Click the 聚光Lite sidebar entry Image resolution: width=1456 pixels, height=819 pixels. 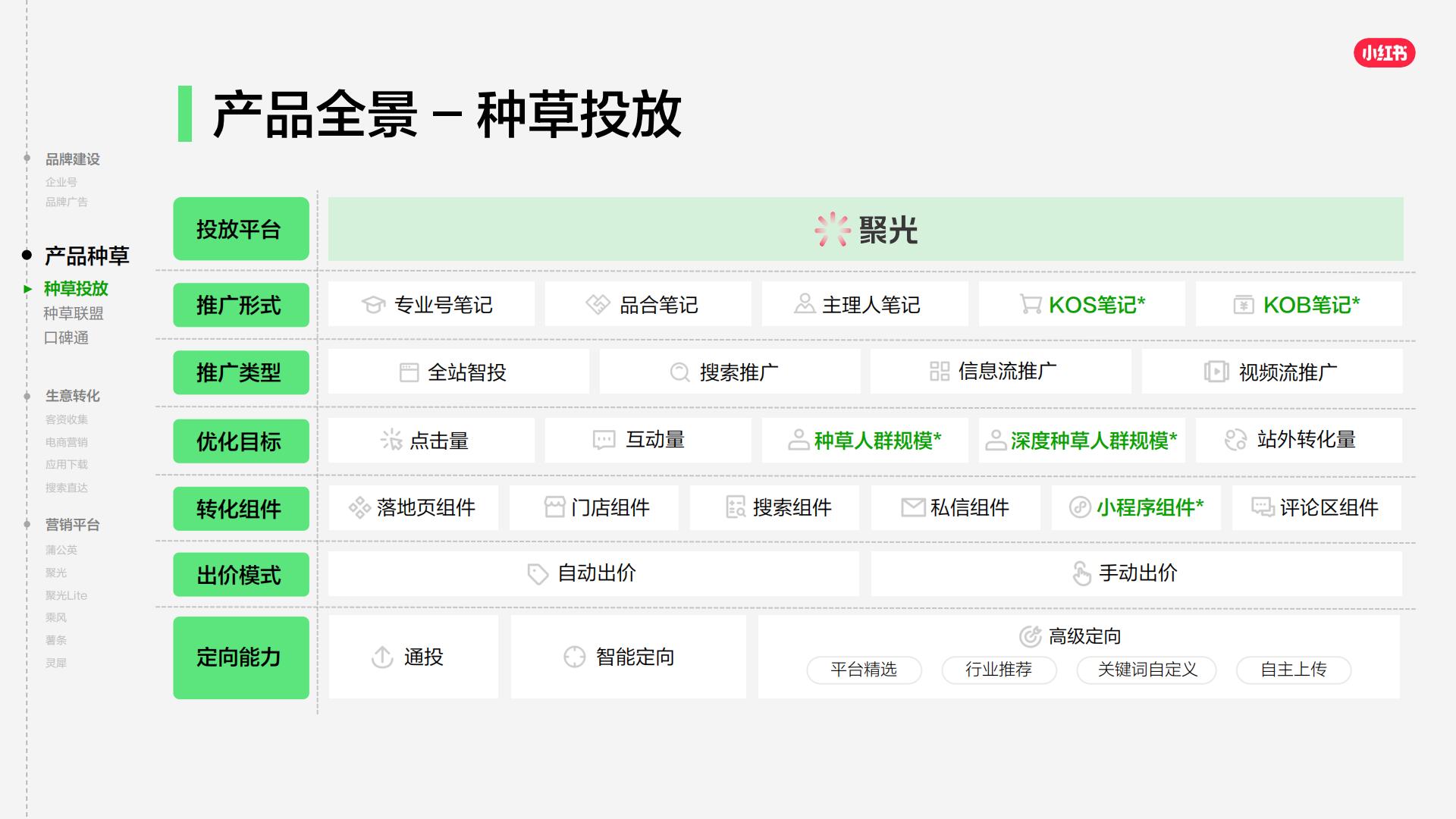(67, 595)
